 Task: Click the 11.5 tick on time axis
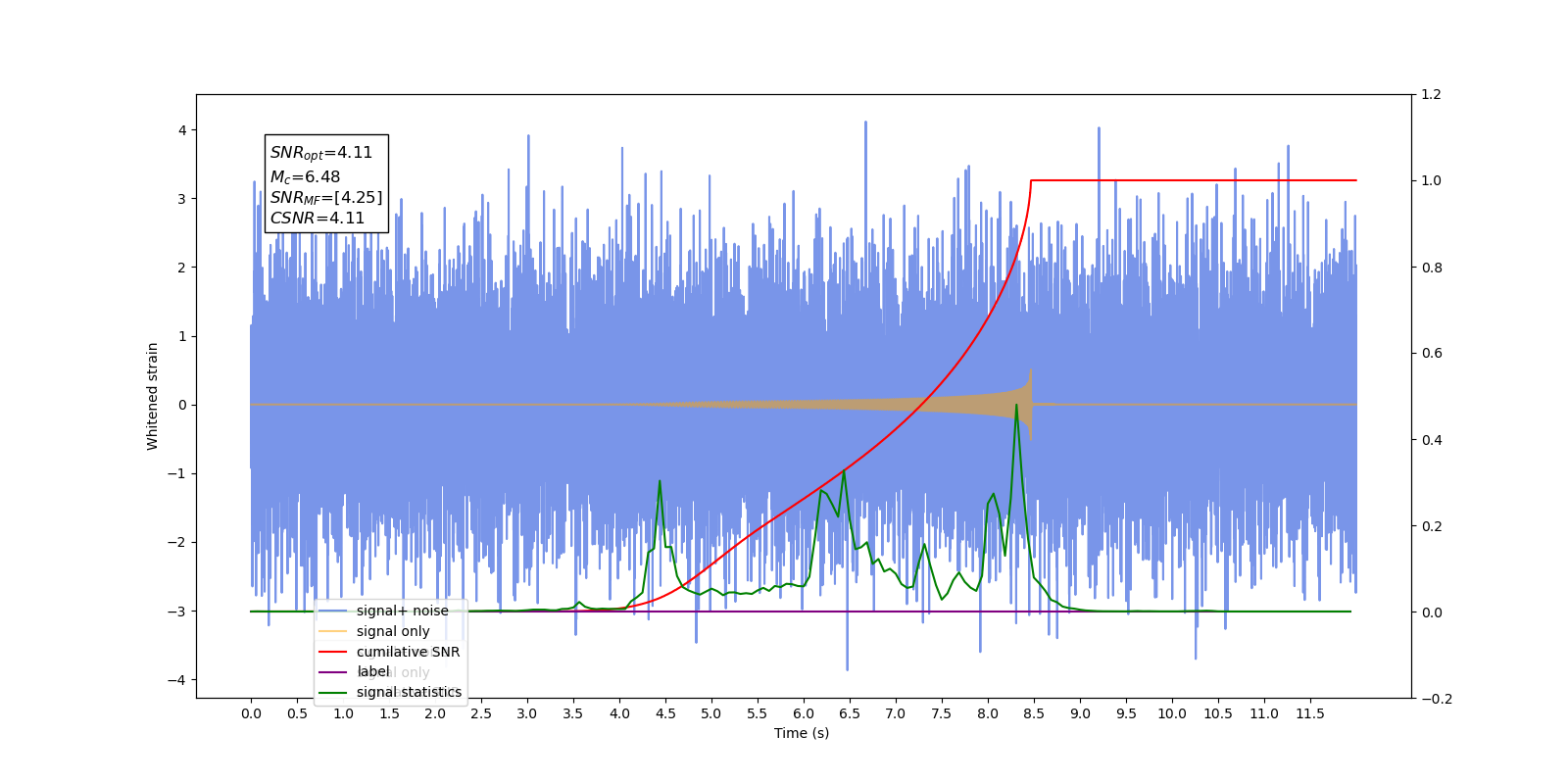coord(1310,713)
